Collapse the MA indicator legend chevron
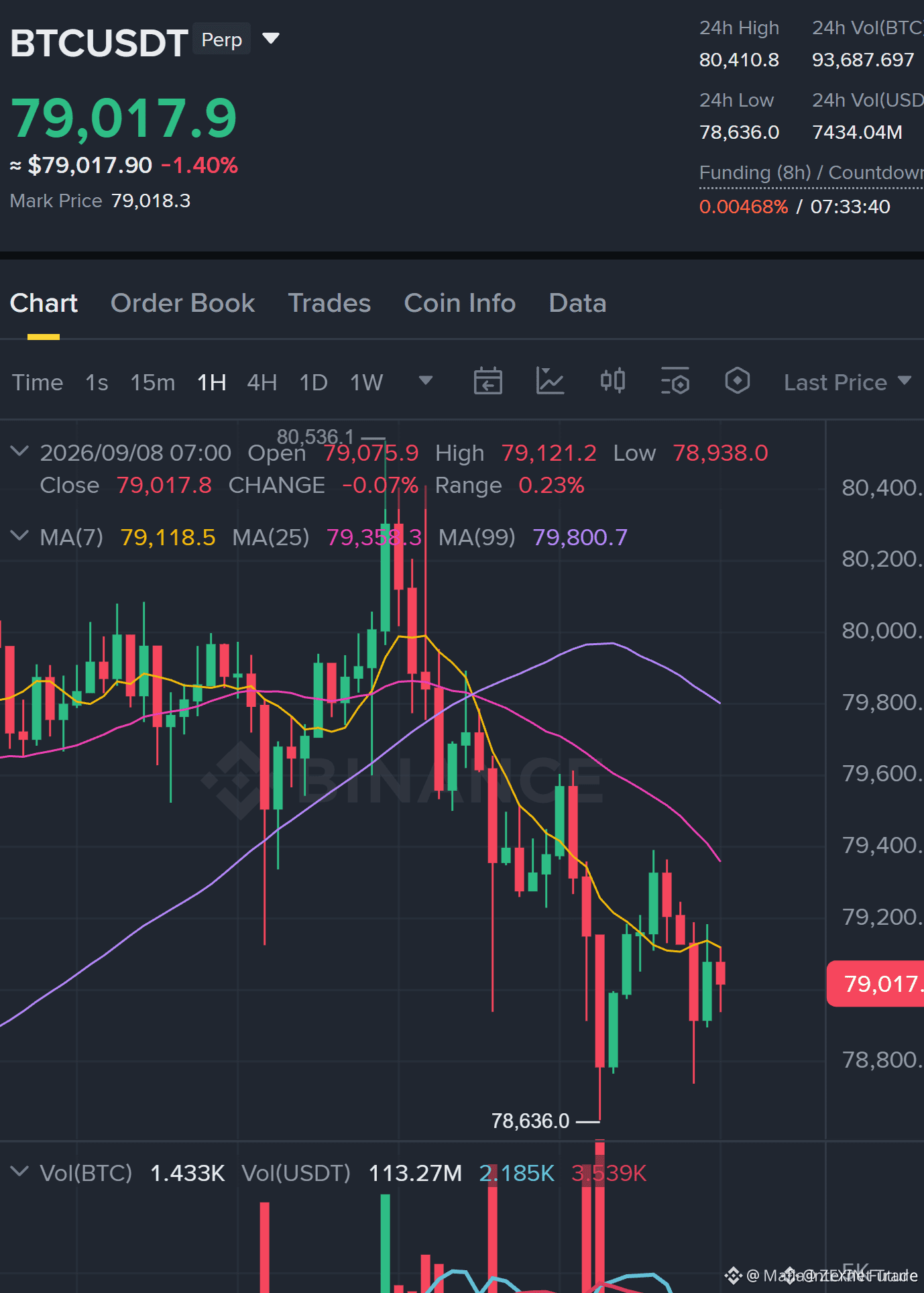 pos(20,536)
